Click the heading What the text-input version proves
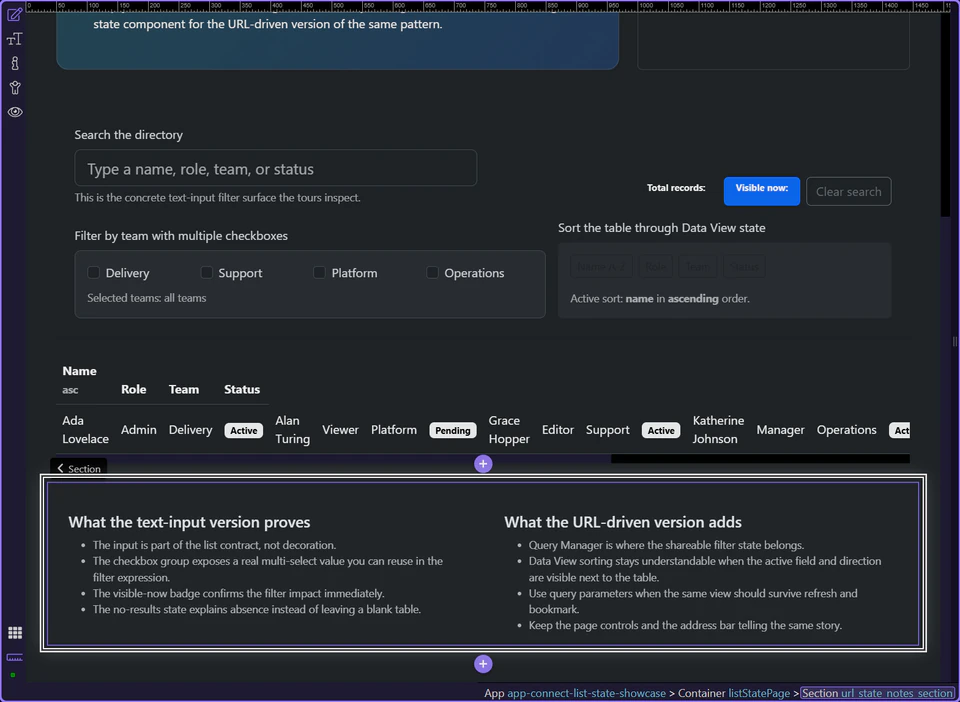The height and width of the screenshot is (702, 960). click(x=189, y=522)
